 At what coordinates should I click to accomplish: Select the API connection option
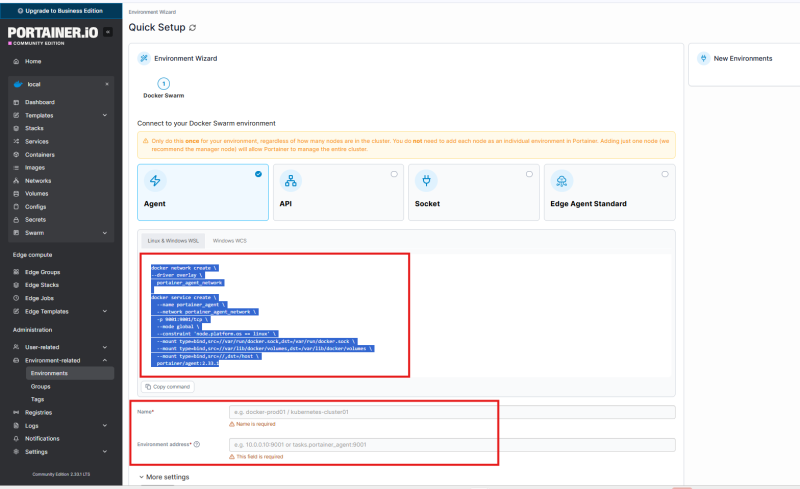(338, 192)
